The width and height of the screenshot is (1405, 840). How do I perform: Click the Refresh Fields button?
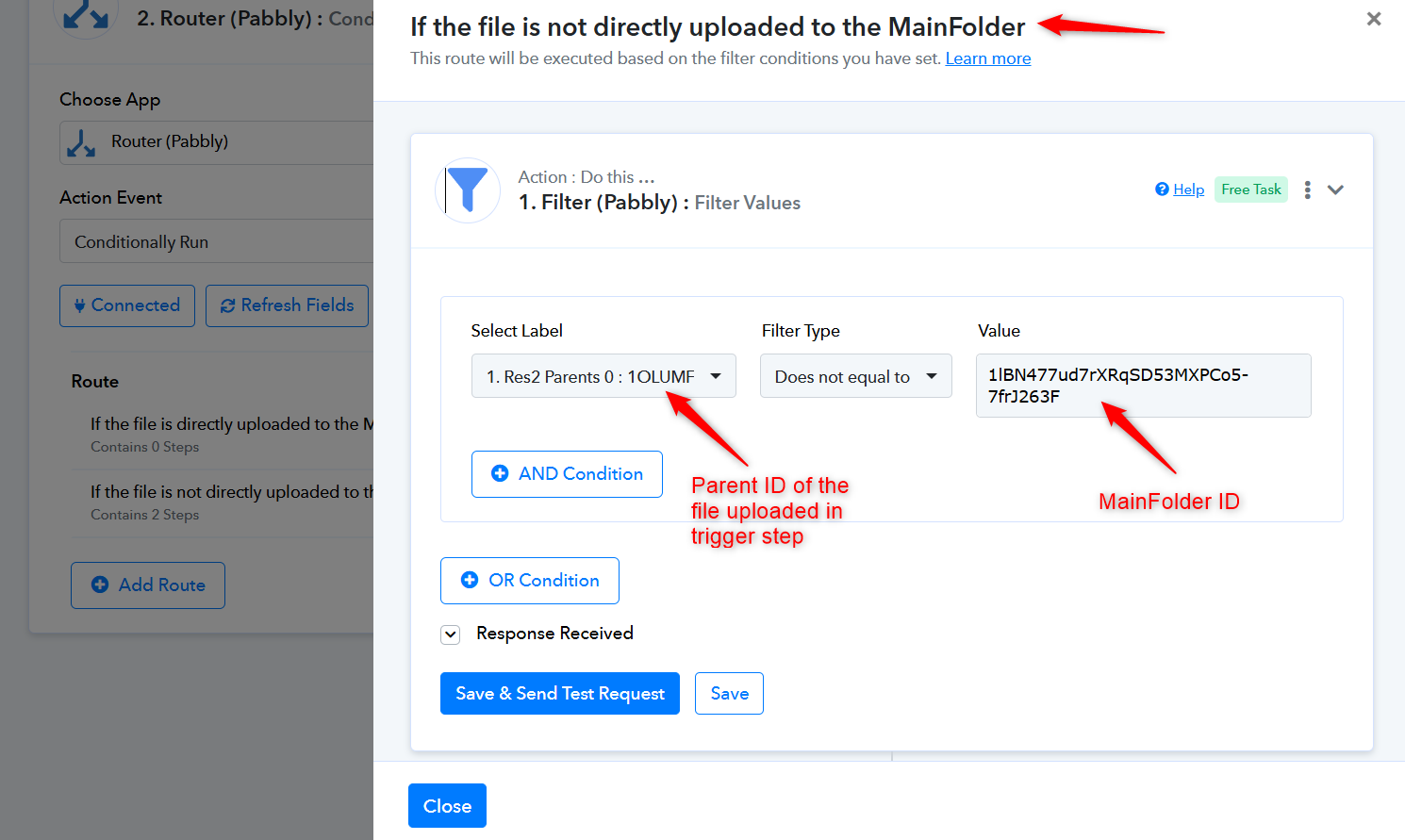287,305
